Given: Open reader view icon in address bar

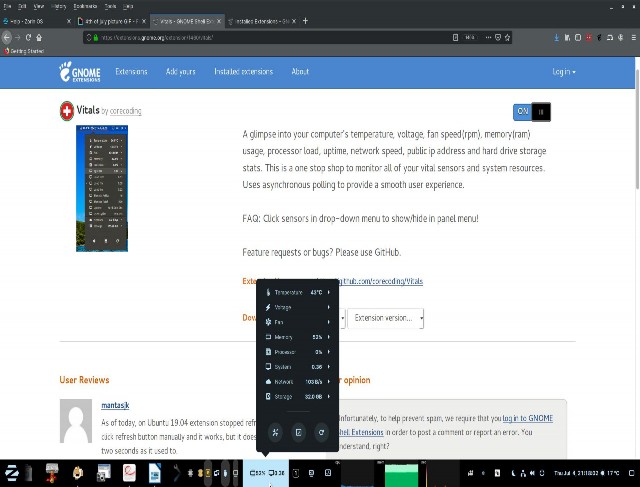Looking at the screenshot, I should coord(456,38).
